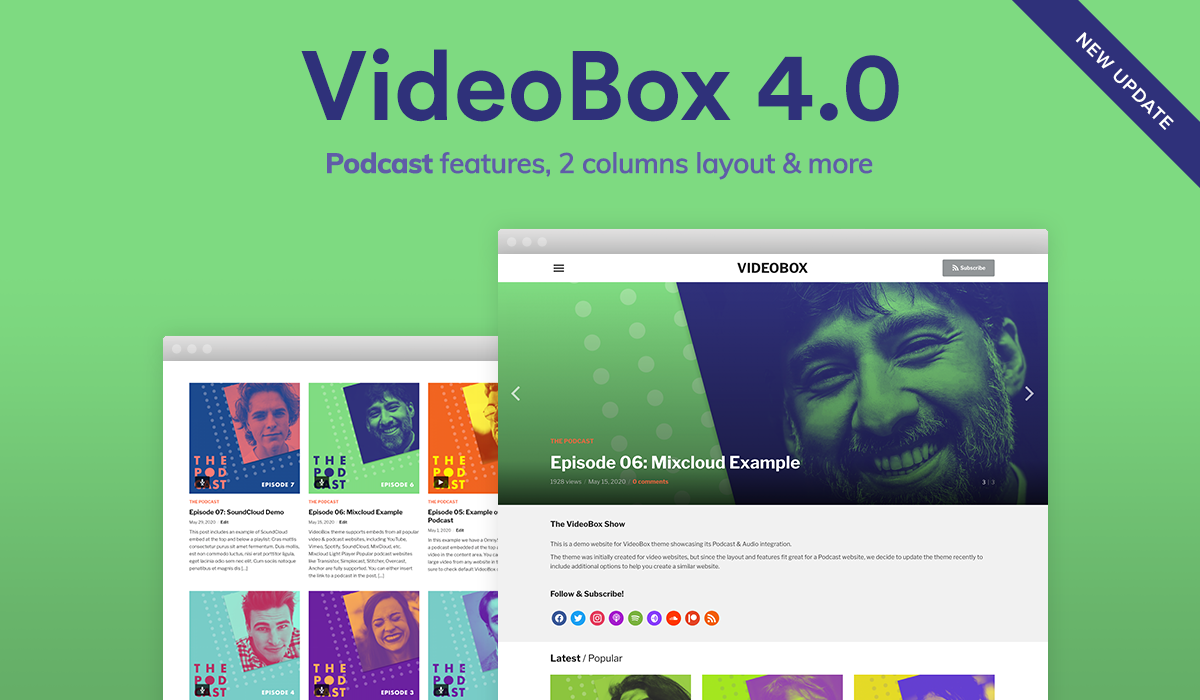
Task: Go to previous slide with left arrow
Action: pyautogui.click(x=516, y=394)
